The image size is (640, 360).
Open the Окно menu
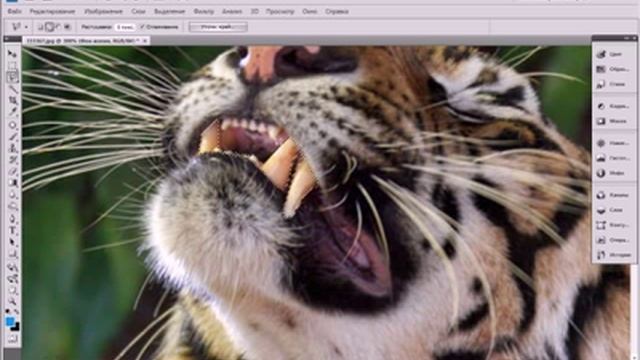pyautogui.click(x=309, y=11)
